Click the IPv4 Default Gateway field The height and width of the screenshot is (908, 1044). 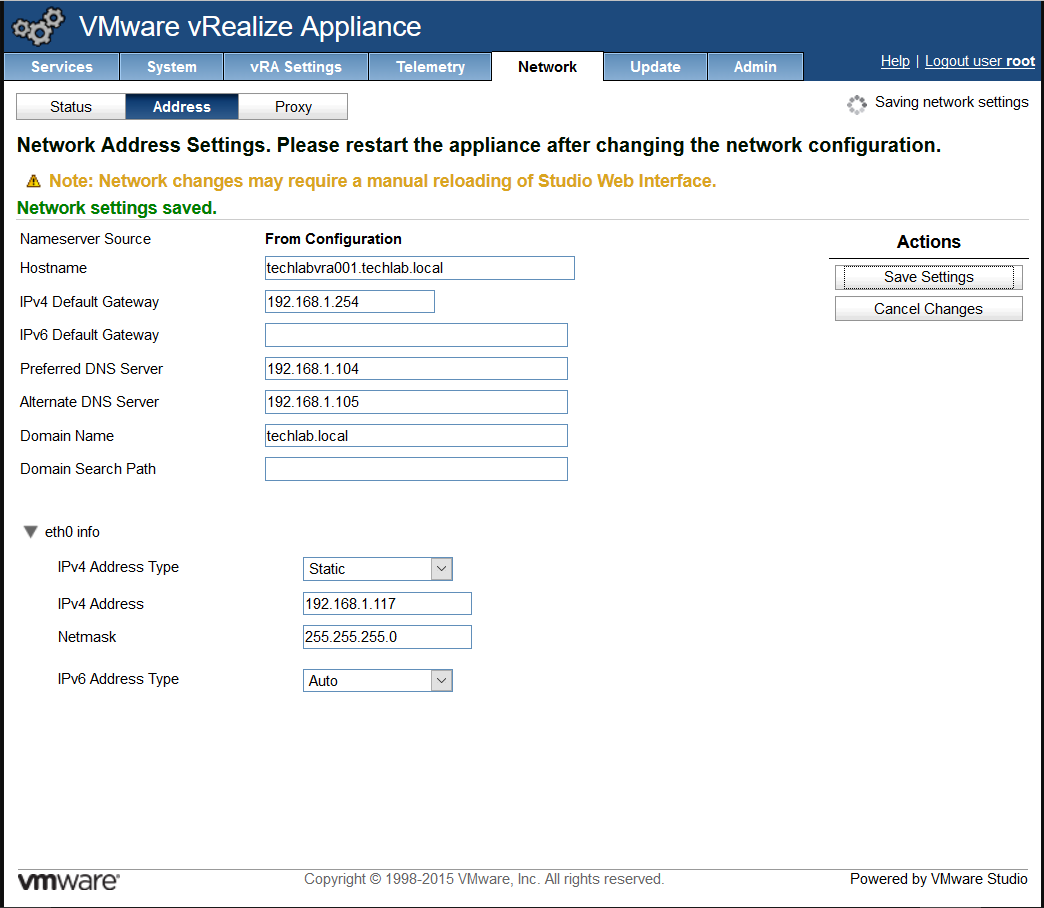pos(350,302)
